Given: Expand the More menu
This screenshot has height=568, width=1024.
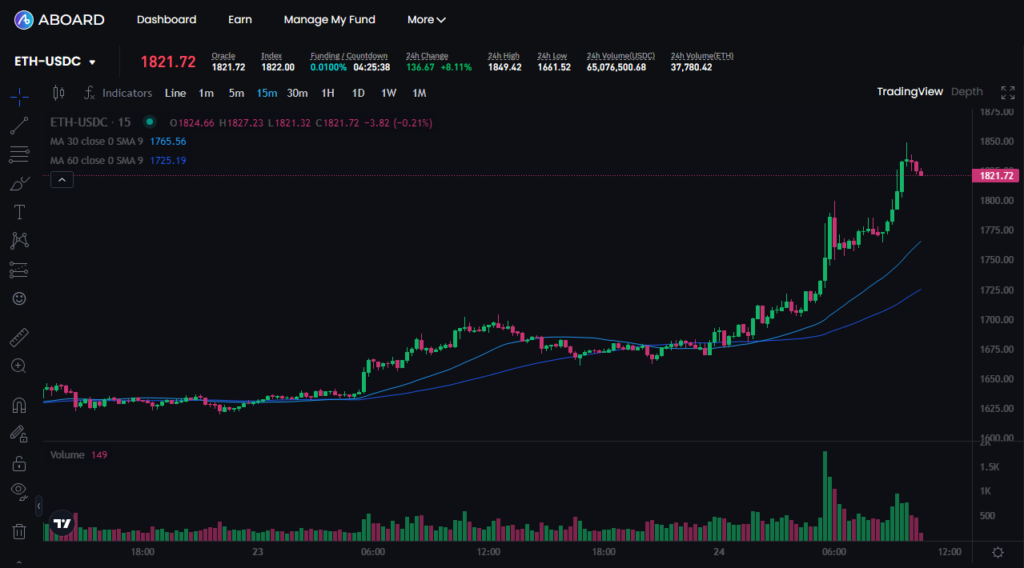Looking at the screenshot, I should tap(426, 20).
